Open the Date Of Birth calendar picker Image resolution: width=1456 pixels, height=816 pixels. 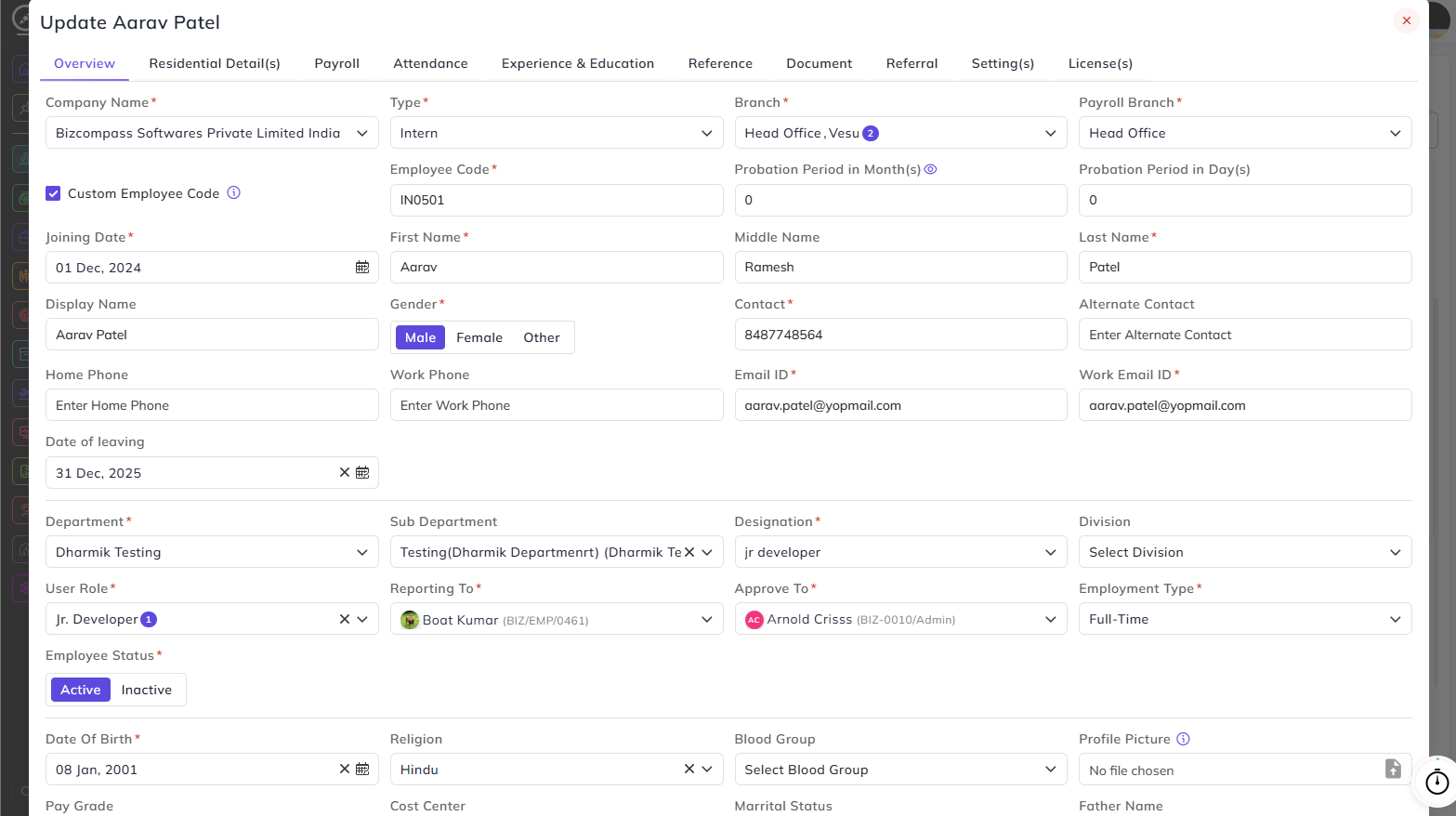362,770
